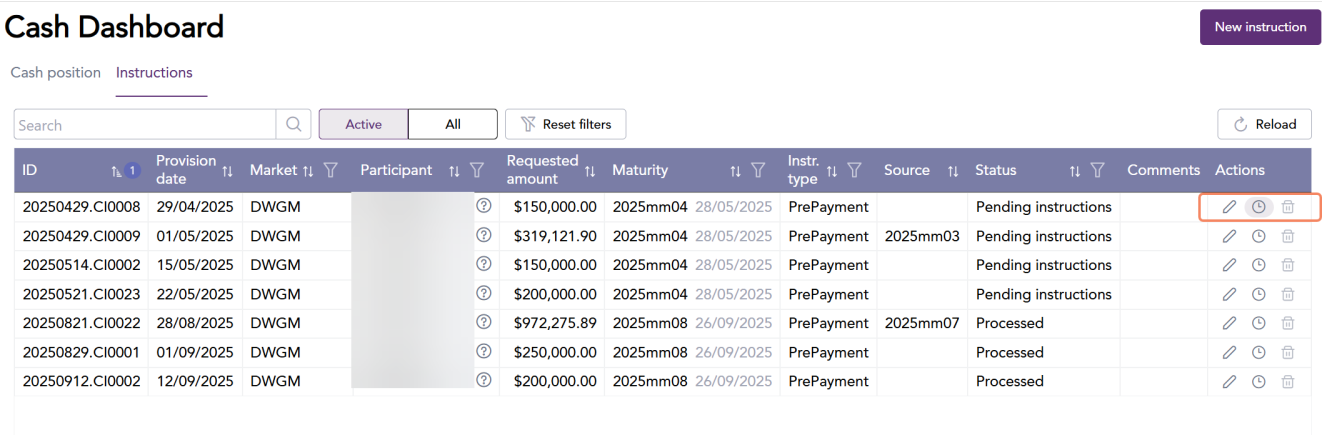View history clock for 20250821.CI0022

click(1259, 323)
